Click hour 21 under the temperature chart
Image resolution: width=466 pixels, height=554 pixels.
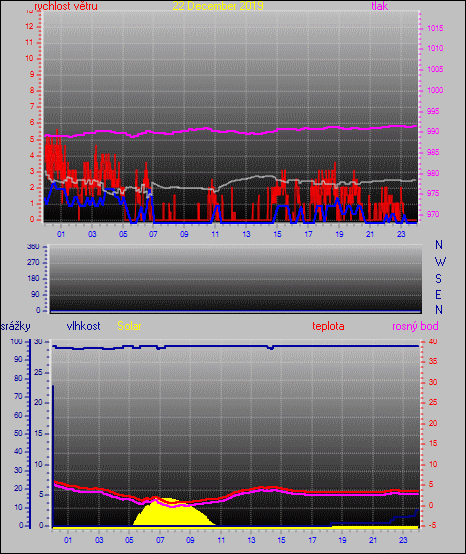tap(373, 540)
